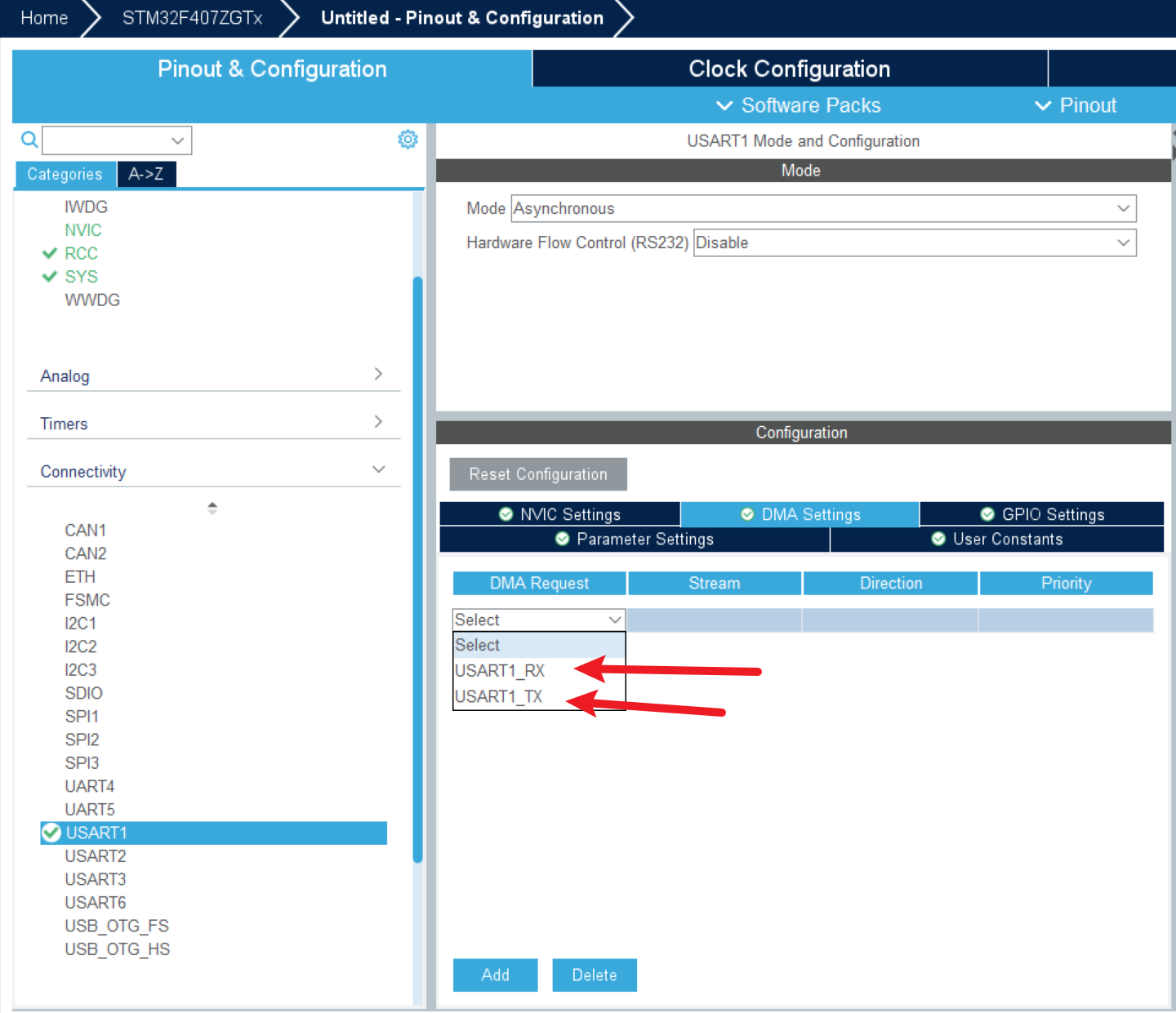Select FSMC peripheral
1176x1013 pixels.
click(87, 600)
